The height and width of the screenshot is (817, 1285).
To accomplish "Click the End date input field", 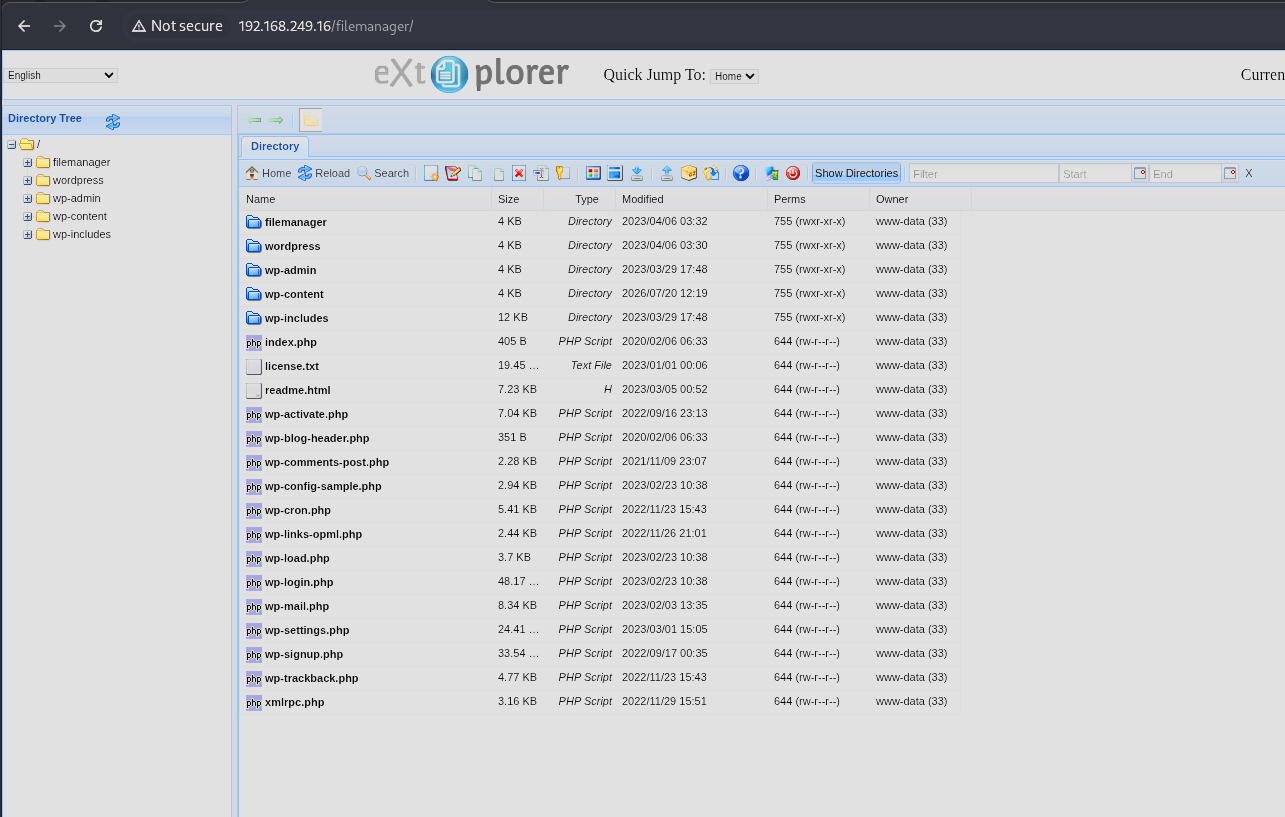I will (1185, 173).
